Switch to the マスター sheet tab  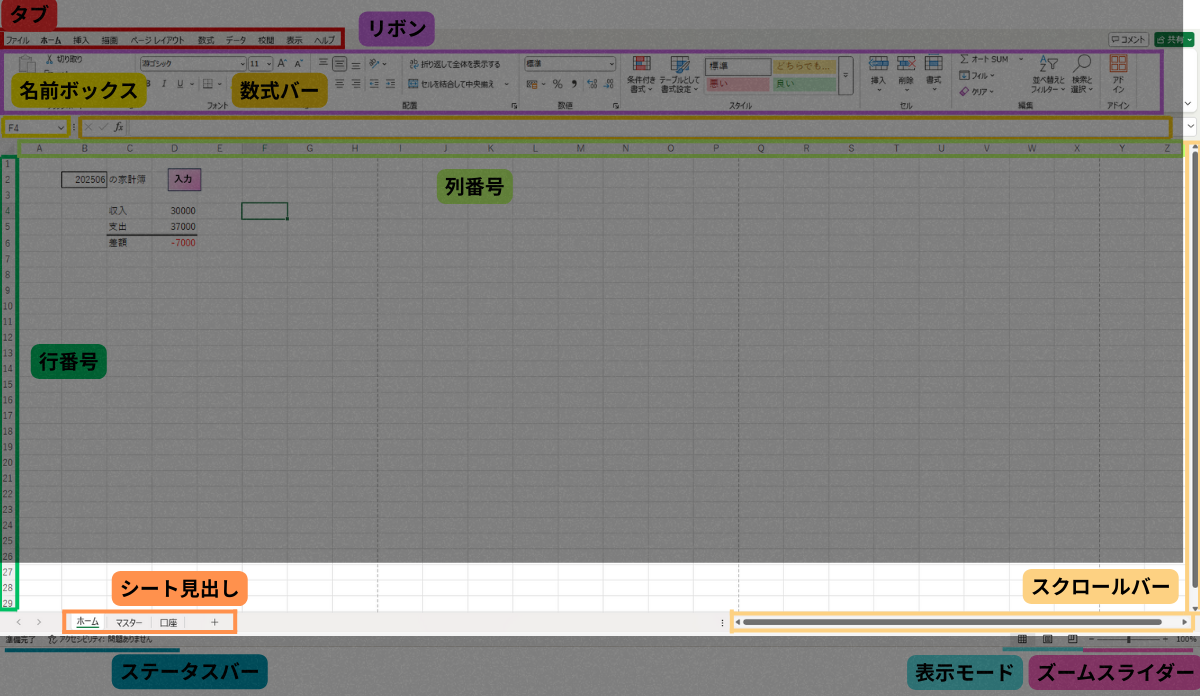pyautogui.click(x=129, y=622)
